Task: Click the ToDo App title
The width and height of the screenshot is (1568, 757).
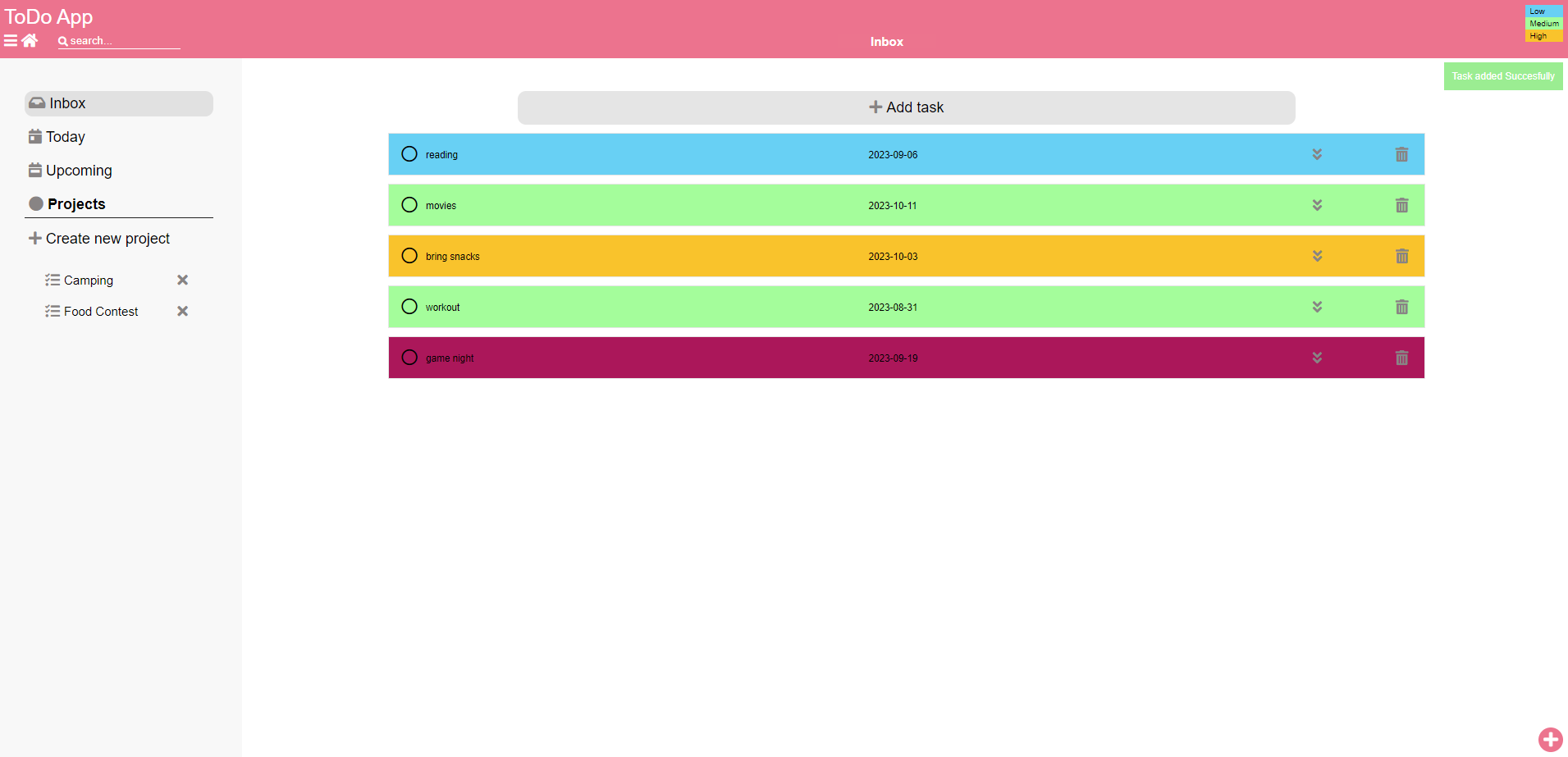Action: coord(48,16)
